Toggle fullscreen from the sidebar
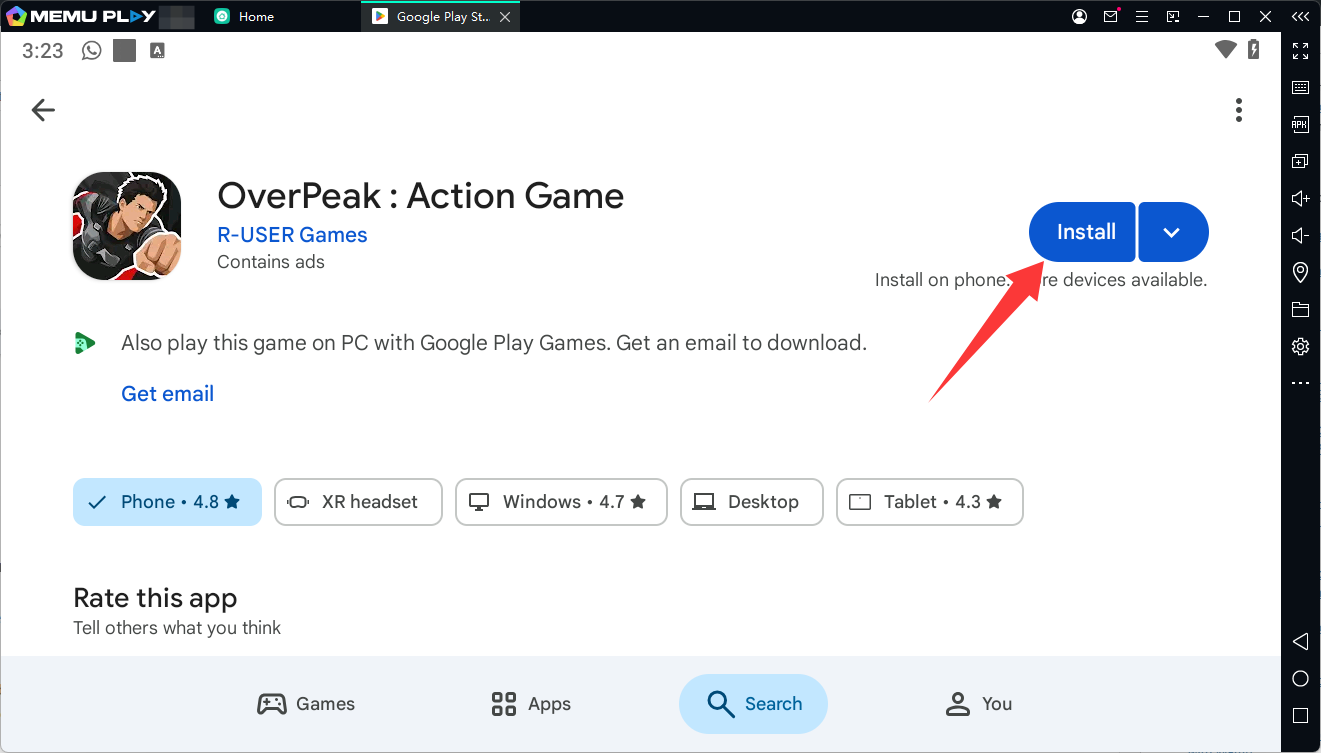The width and height of the screenshot is (1321, 753). (x=1301, y=51)
